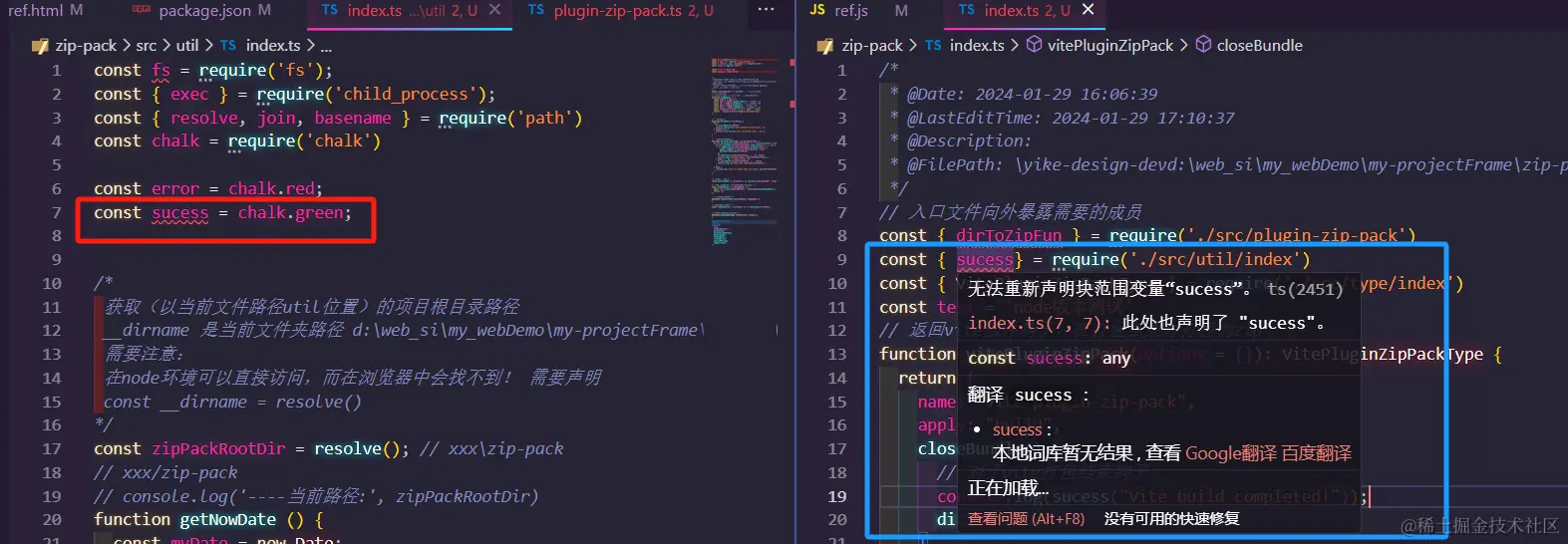The height and width of the screenshot is (544, 1568).
Task: Click the JS file icon on ref.js tab
Action: 818,10
